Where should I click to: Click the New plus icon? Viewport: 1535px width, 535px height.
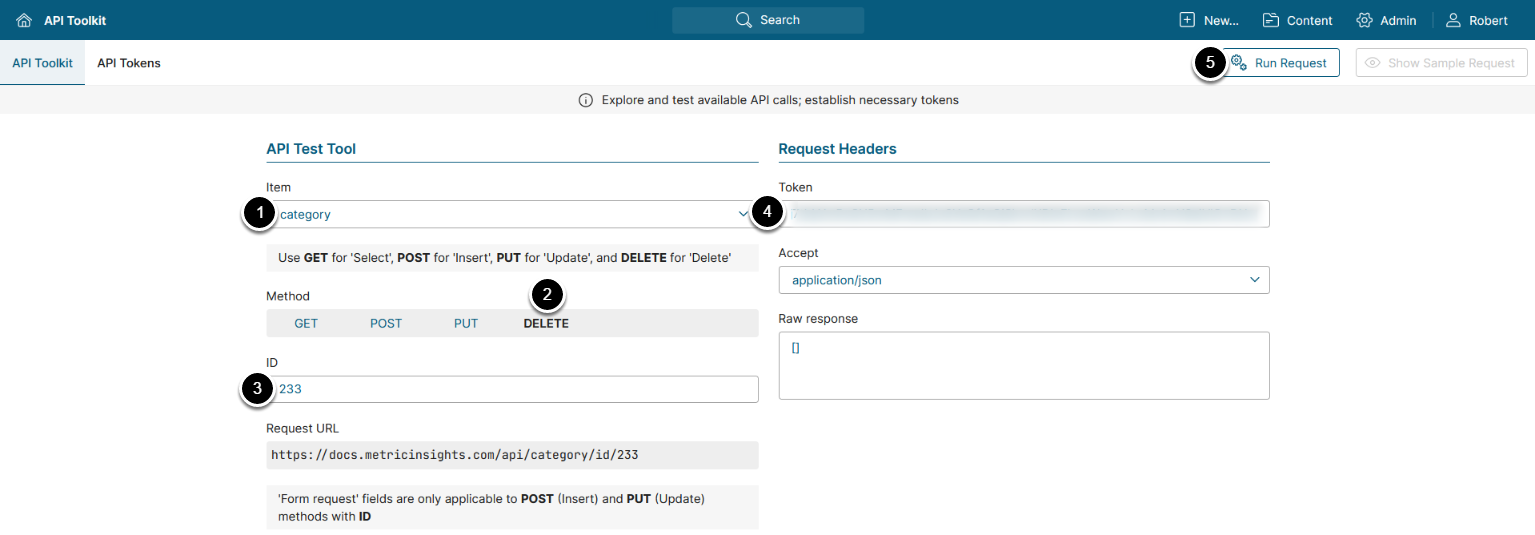pos(1187,20)
